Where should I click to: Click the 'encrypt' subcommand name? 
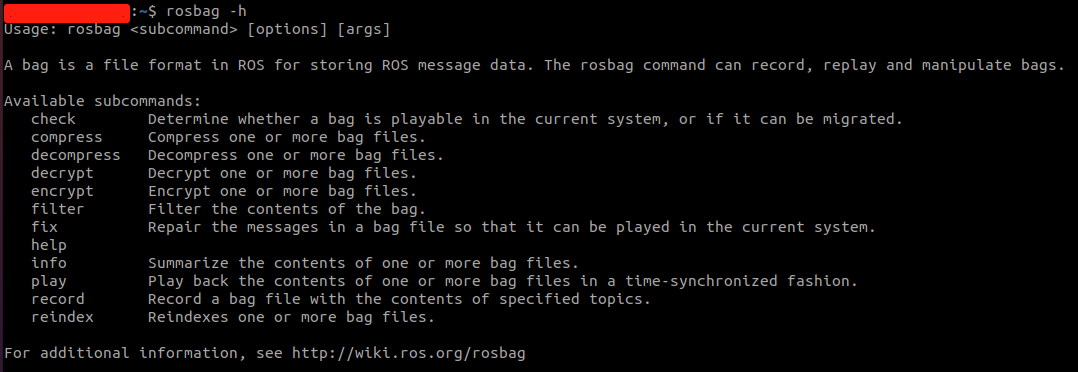point(63,190)
